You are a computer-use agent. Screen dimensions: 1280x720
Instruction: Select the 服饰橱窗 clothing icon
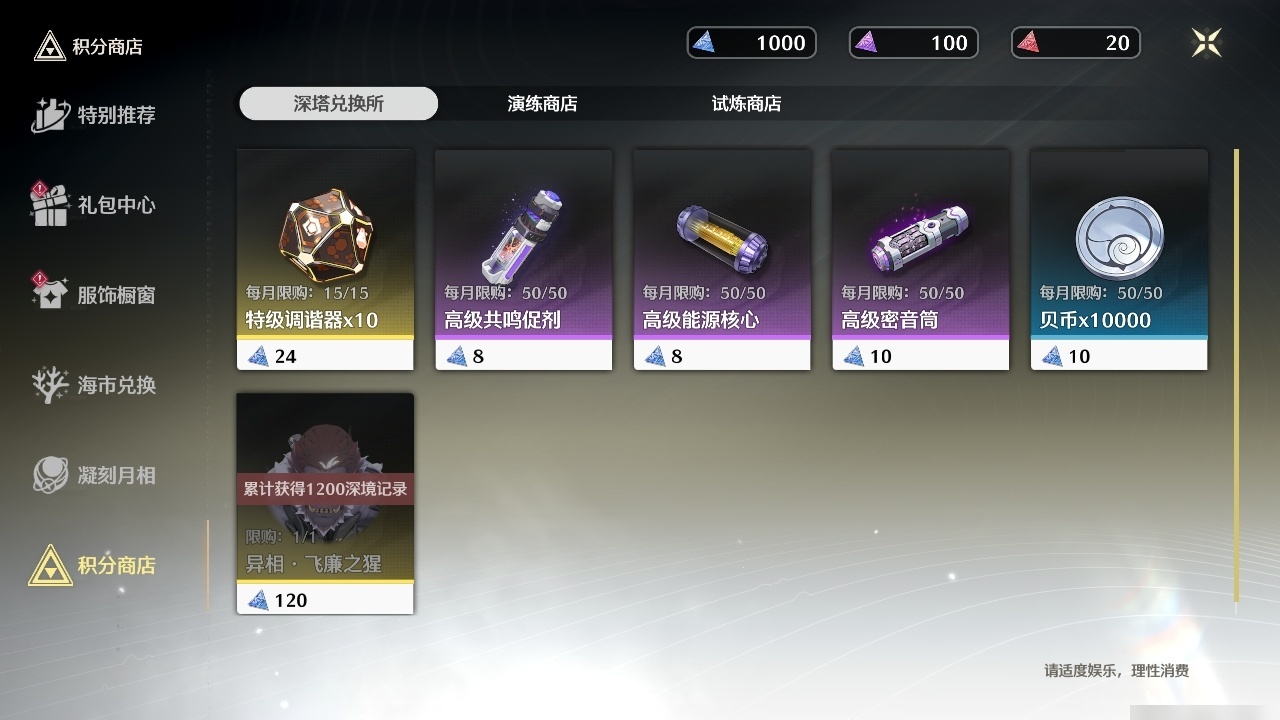[49, 293]
